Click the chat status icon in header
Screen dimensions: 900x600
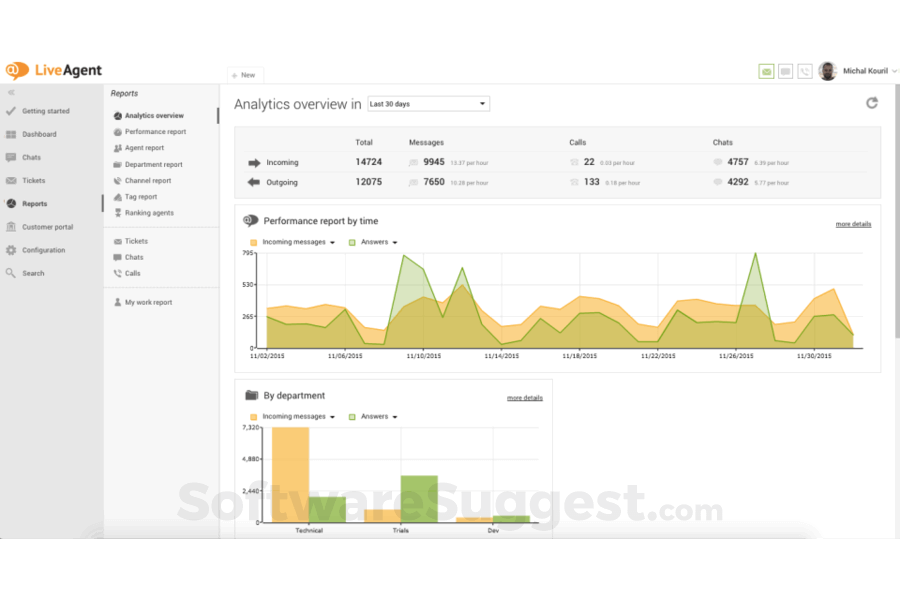(x=786, y=72)
